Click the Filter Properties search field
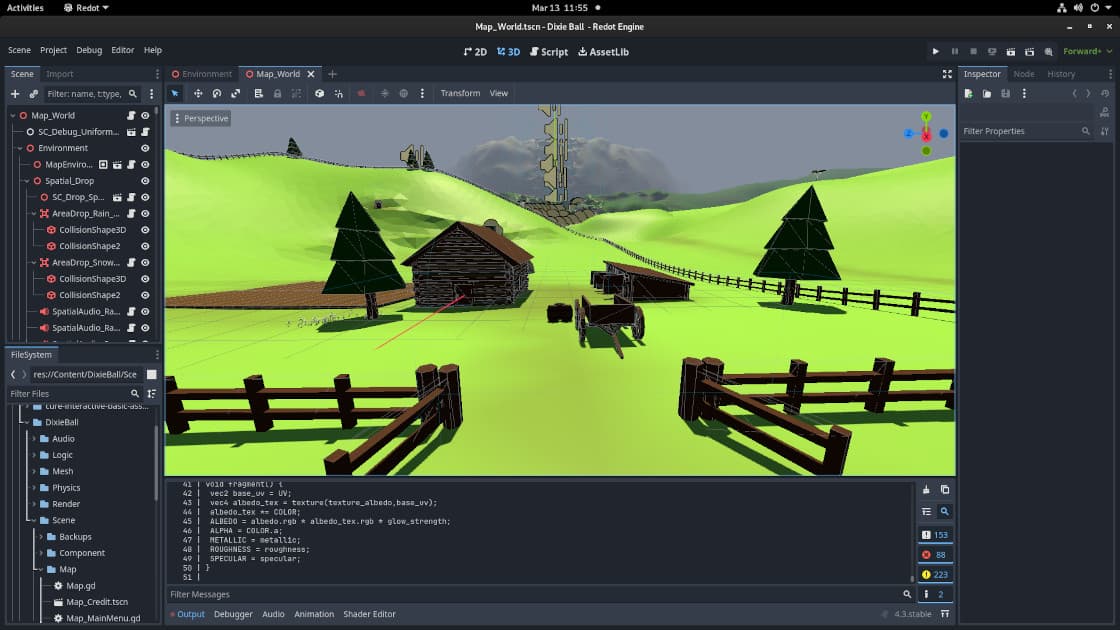This screenshot has height=630, width=1120. [x=1020, y=131]
